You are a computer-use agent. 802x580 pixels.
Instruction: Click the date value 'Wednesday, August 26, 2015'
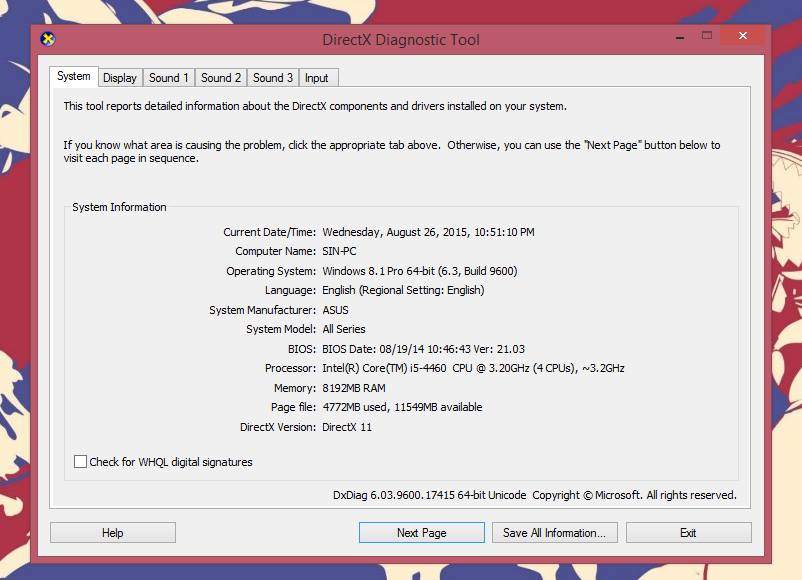(395, 232)
